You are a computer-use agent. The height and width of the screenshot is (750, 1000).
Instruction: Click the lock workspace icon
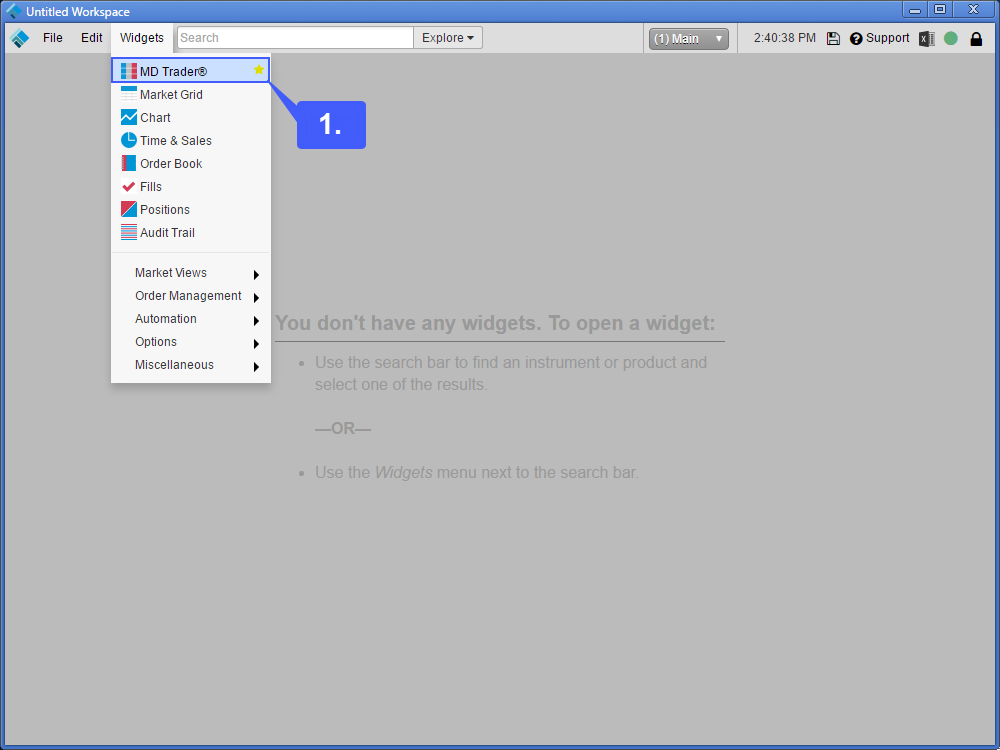(x=976, y=39)
